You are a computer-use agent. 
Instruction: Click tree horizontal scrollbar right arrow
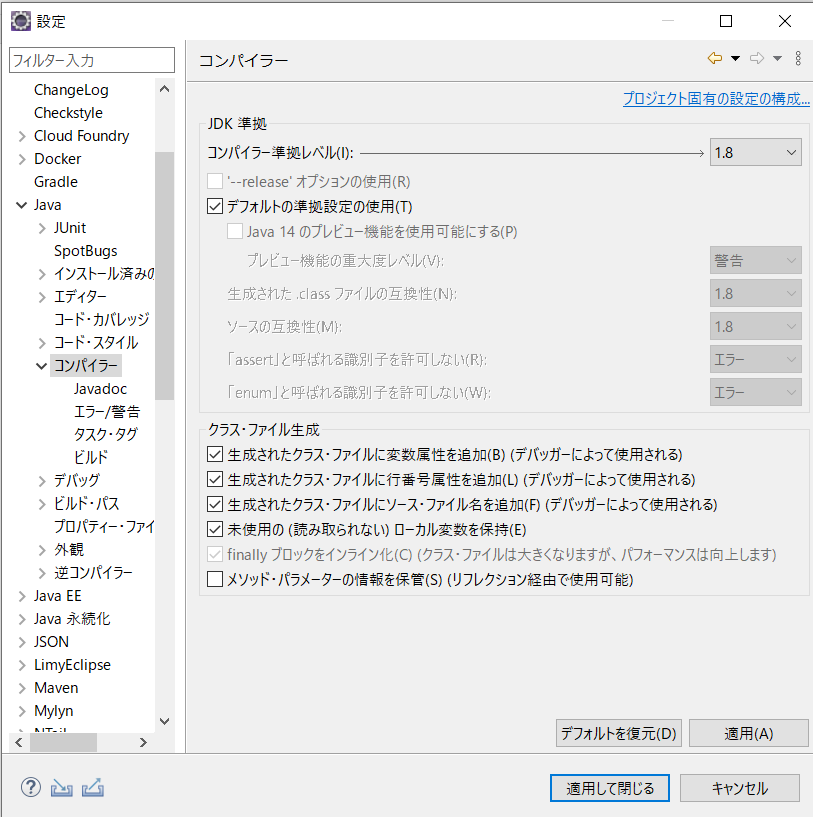[143, 742]
